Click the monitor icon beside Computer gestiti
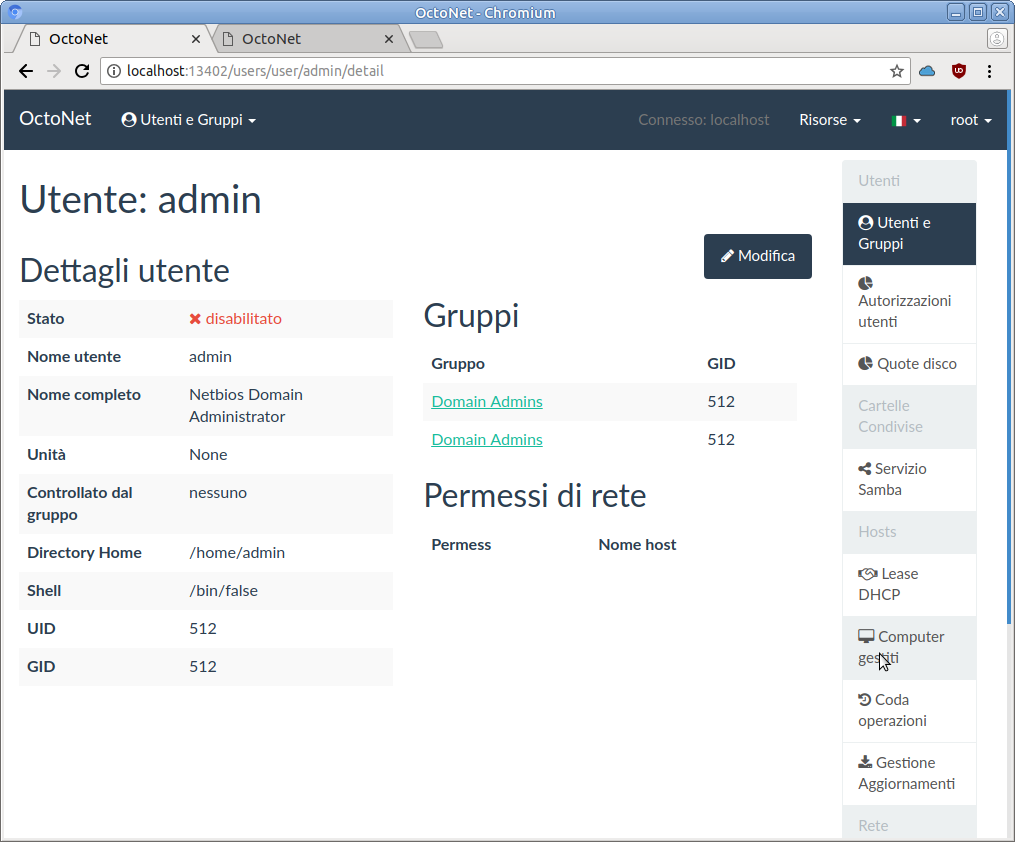Image resolution: width=1015 pixels, height=842 pixels. [866, 636]
